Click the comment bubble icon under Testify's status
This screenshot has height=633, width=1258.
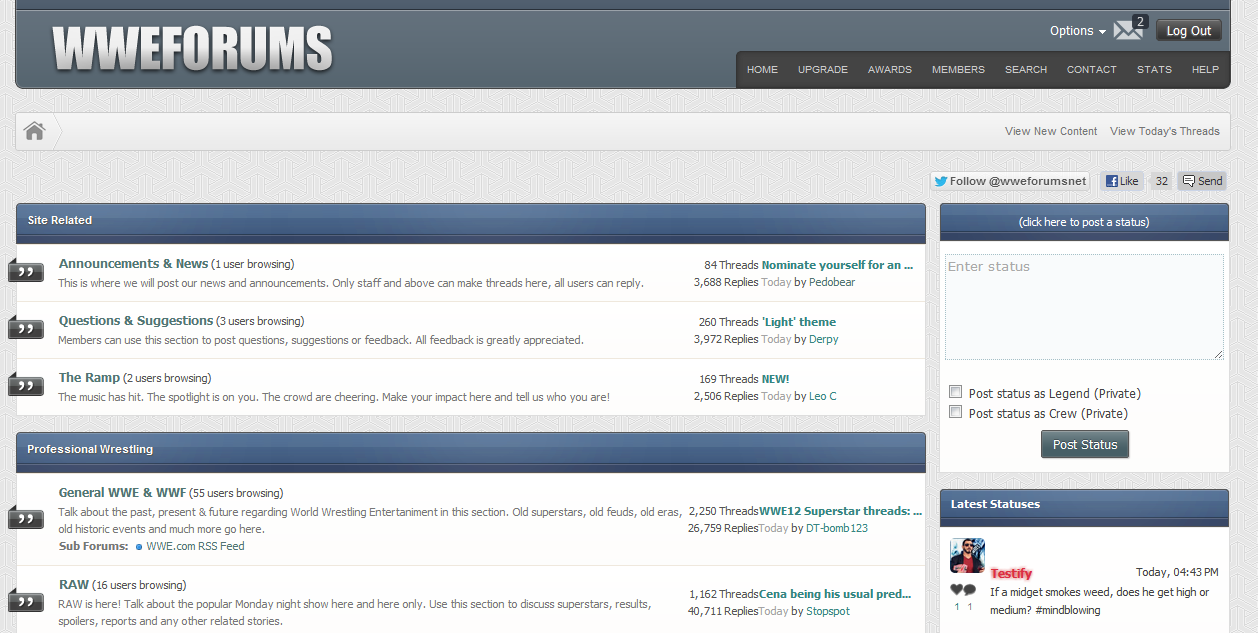point(970,590)
